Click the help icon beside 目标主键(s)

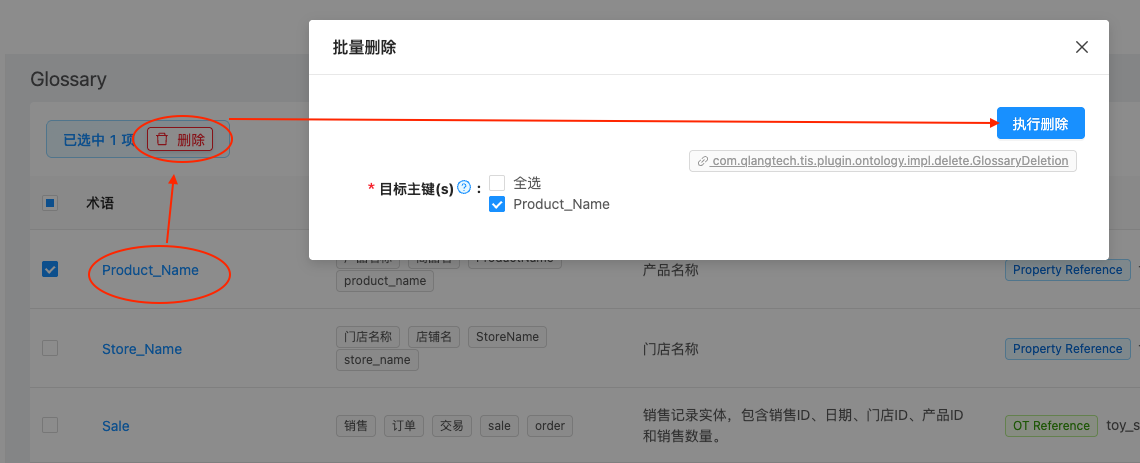(x=464, y=188)
